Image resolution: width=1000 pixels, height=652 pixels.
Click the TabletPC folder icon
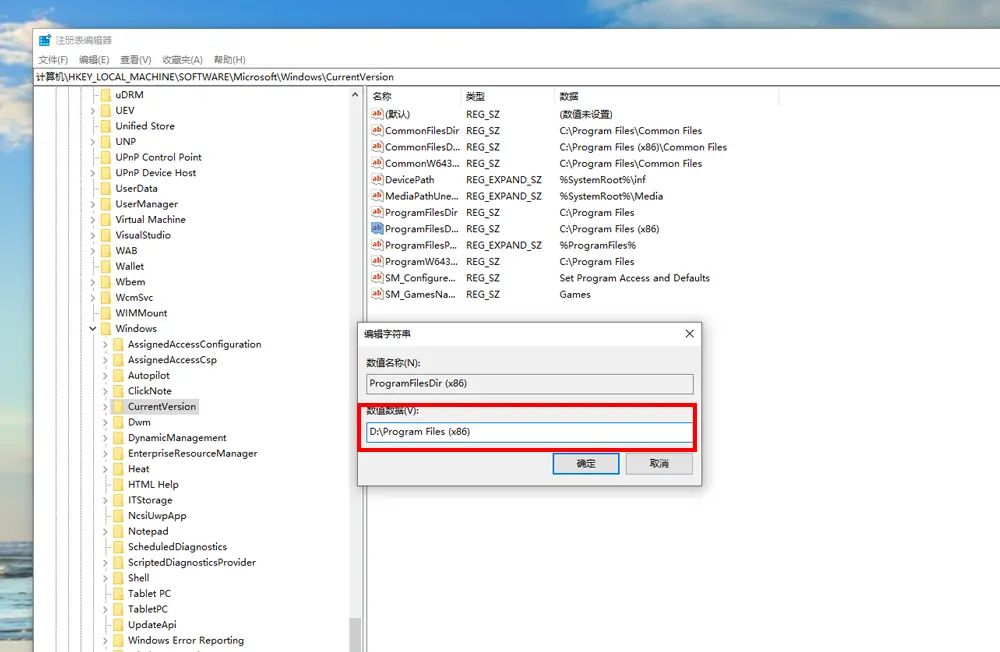(118, 609)
